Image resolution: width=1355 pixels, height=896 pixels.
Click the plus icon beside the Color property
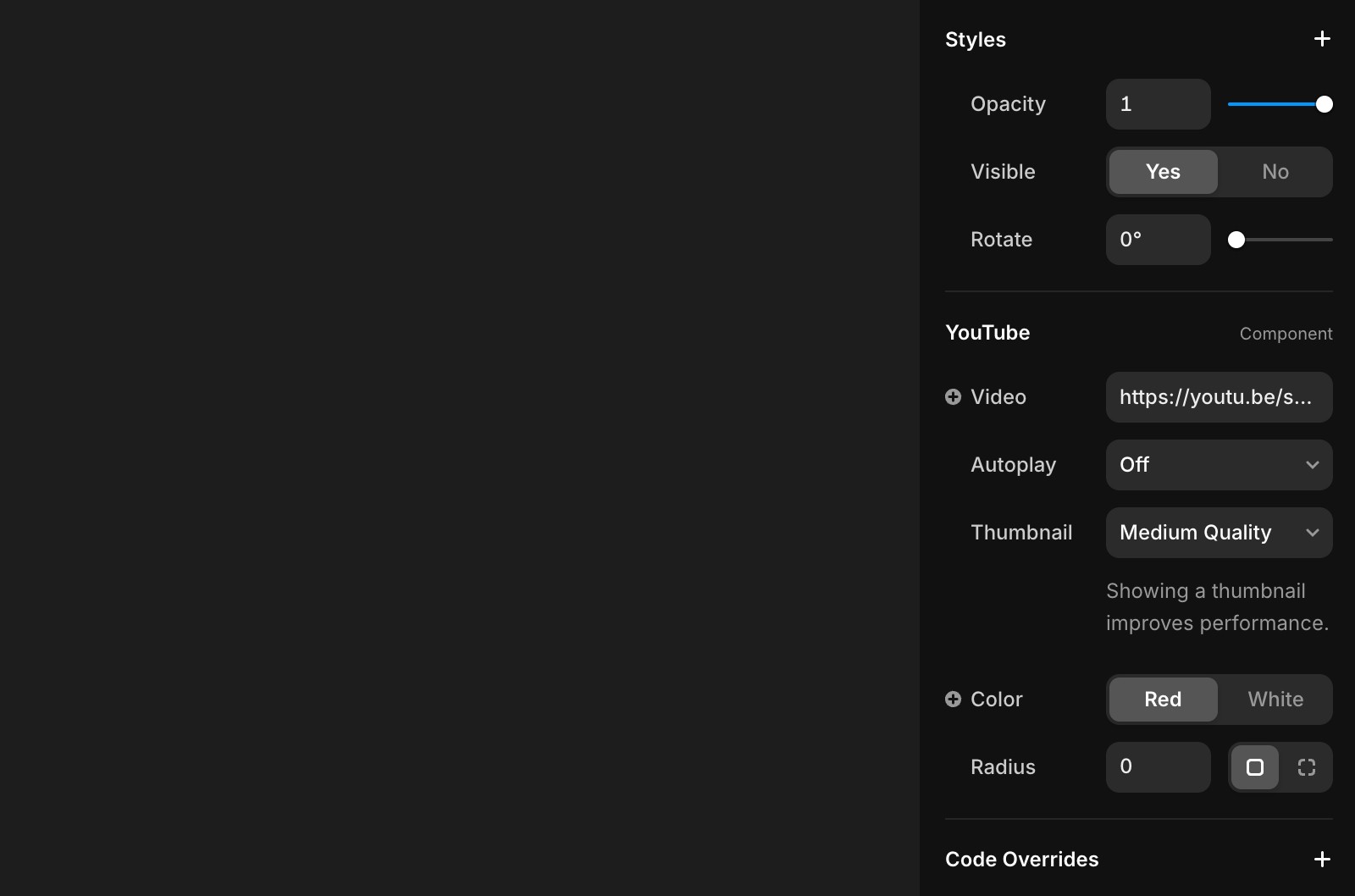[x=954, y=699]
